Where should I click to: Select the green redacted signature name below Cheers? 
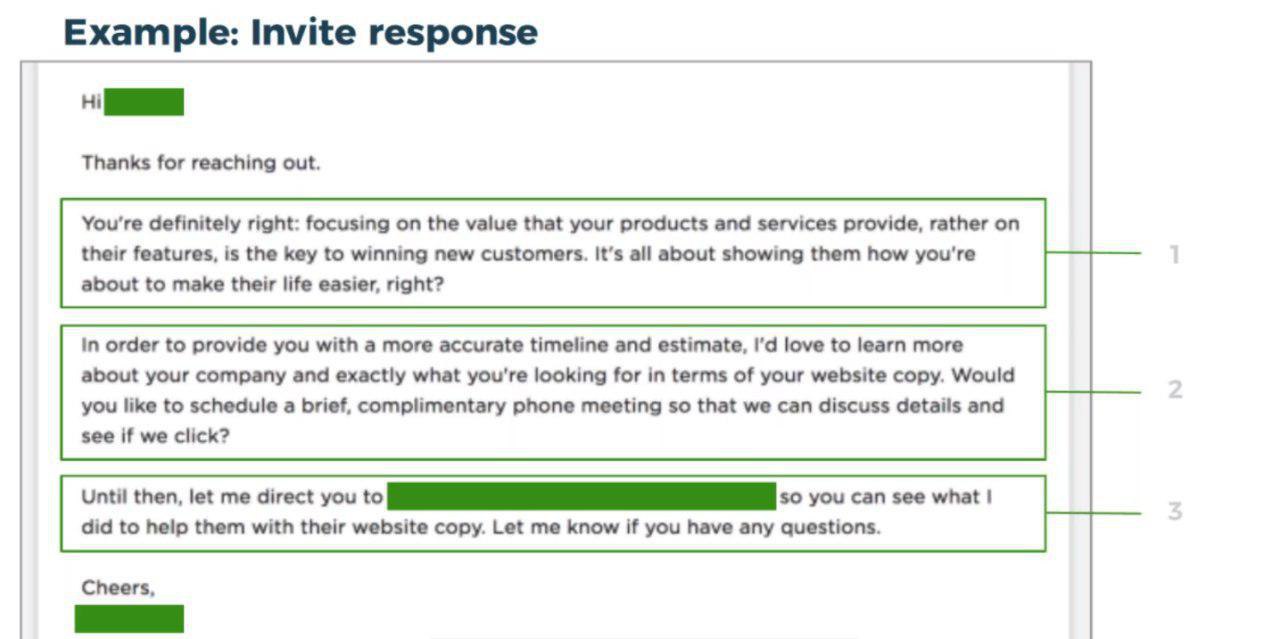[x=129, y=618]
